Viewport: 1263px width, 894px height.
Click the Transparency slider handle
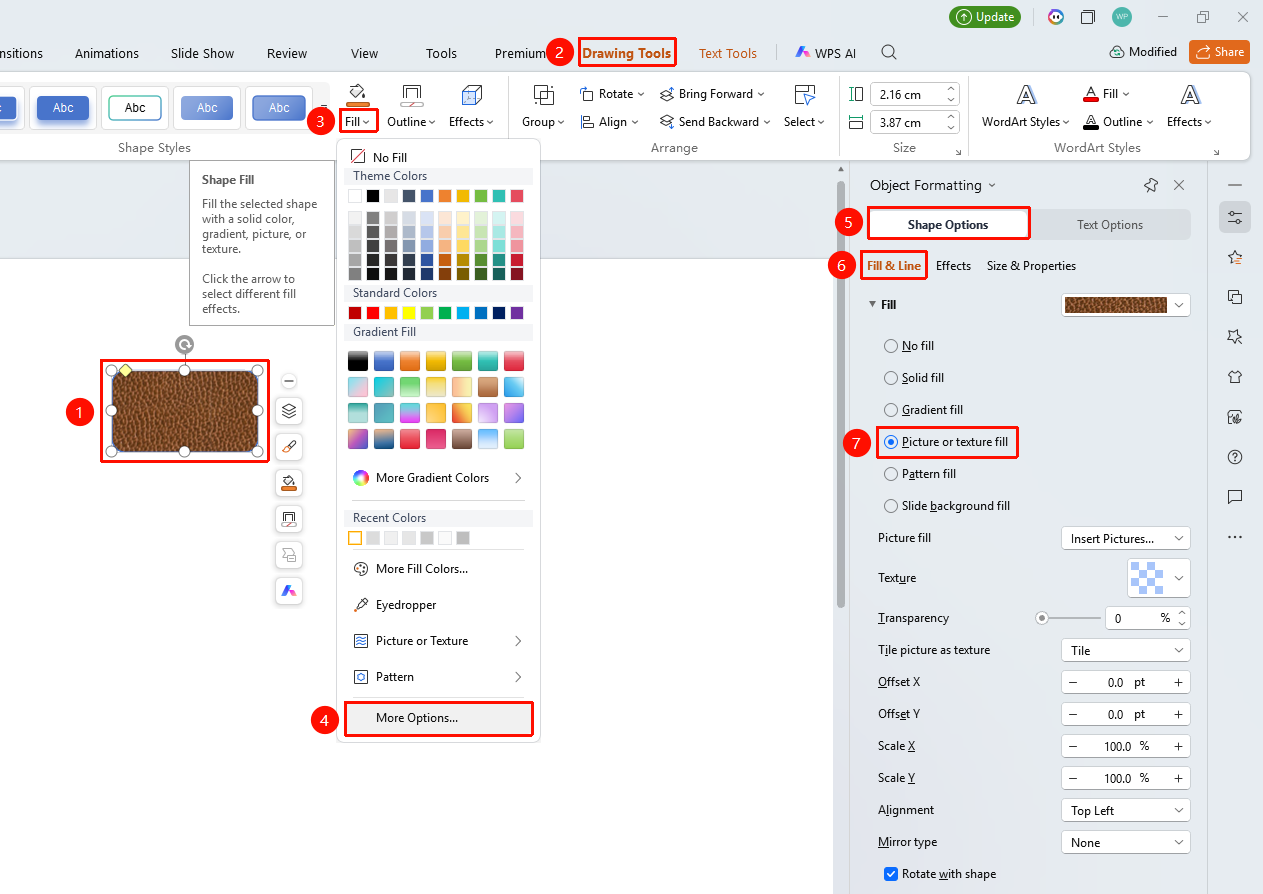tap(1042, 618)
